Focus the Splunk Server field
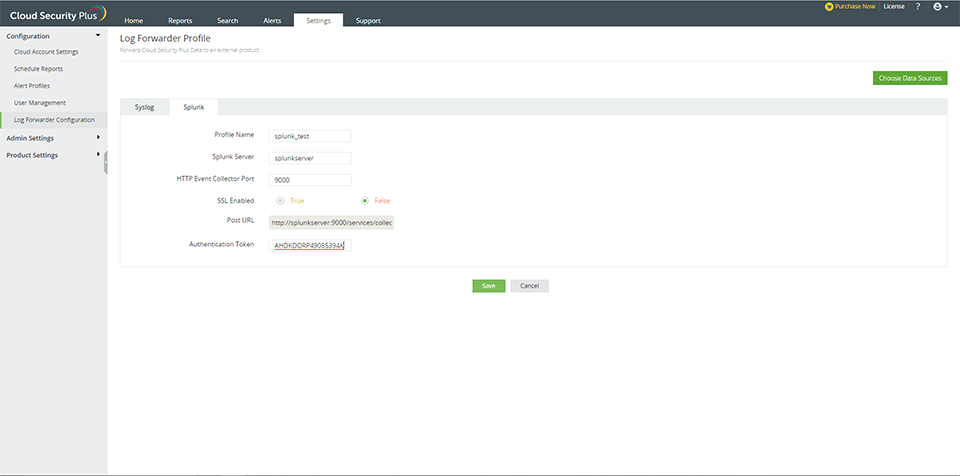This screenshot has width=960, height=476. (310, 158)
